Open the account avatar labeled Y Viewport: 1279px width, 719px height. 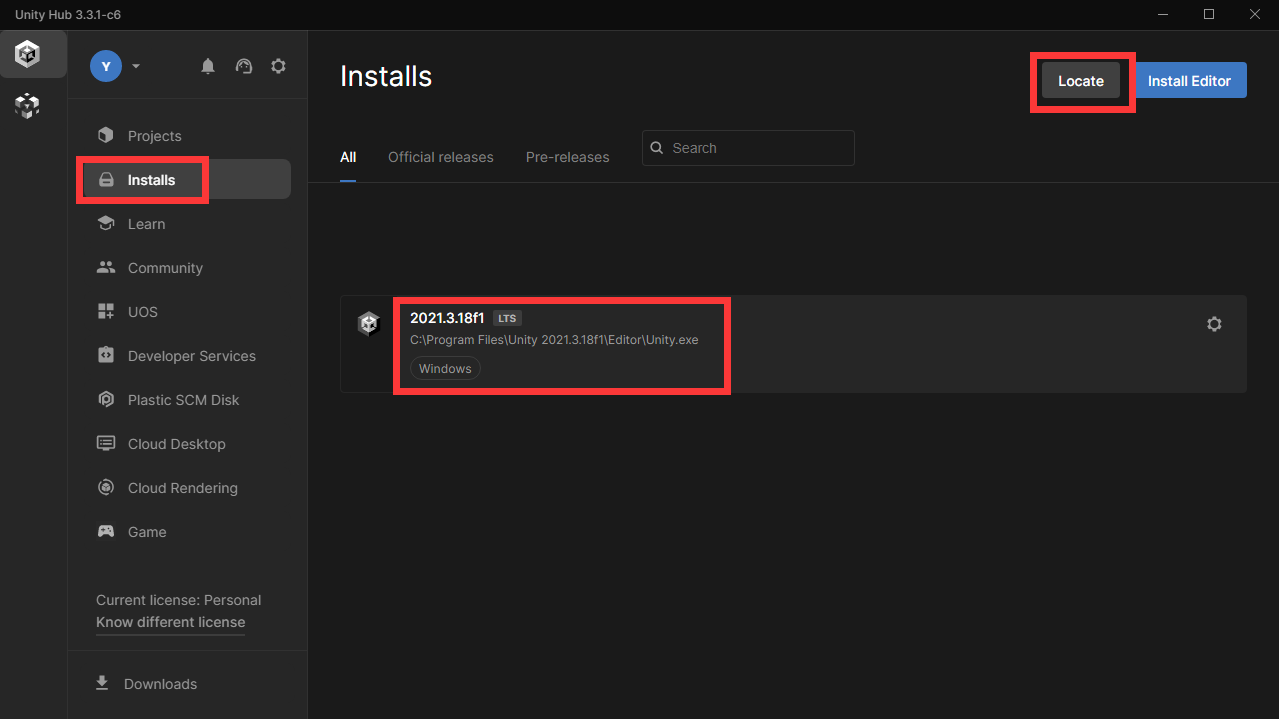pyautogui.click(x=106, y=66)
